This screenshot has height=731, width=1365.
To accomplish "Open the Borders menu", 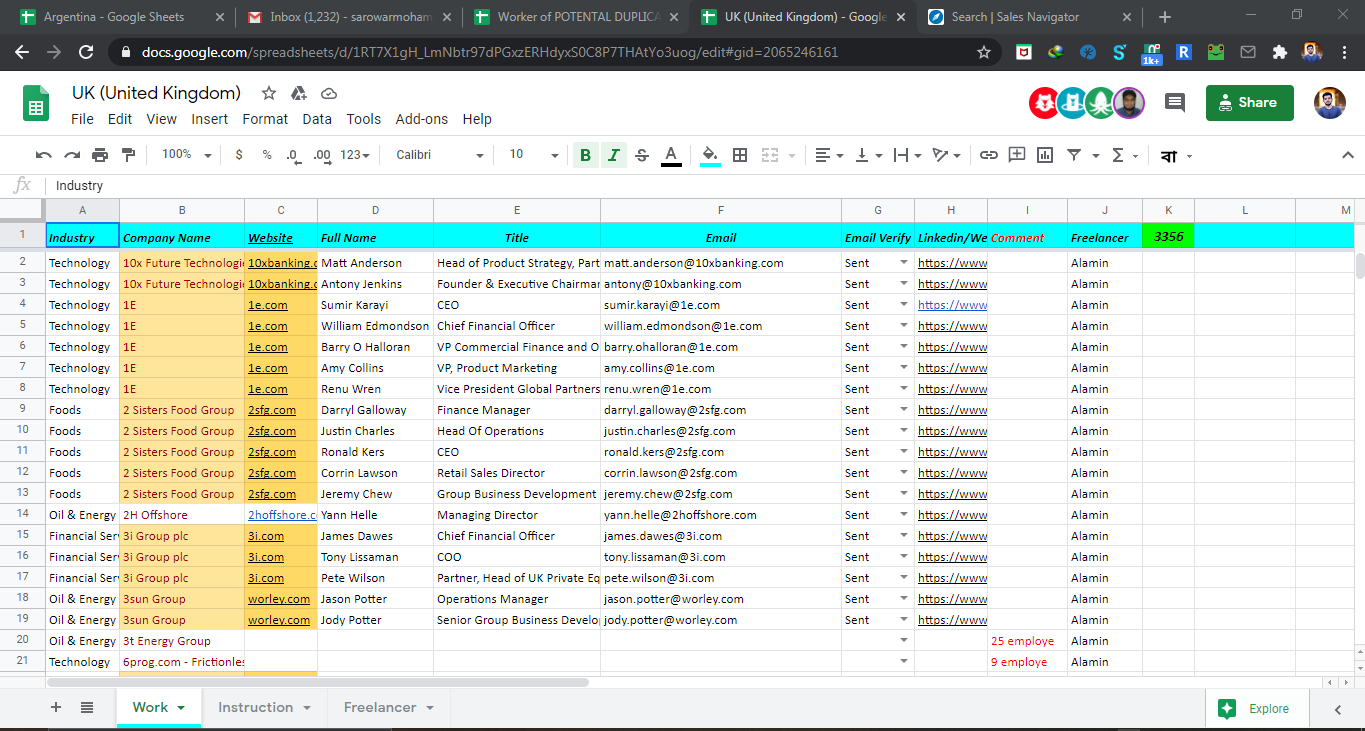I will 740,155.
